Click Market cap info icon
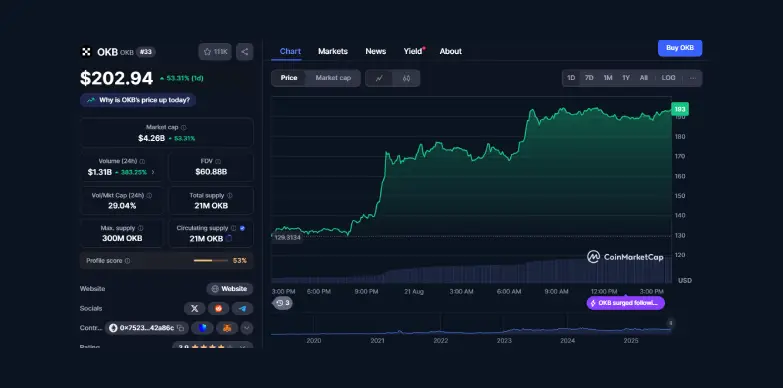 point(184,128)
